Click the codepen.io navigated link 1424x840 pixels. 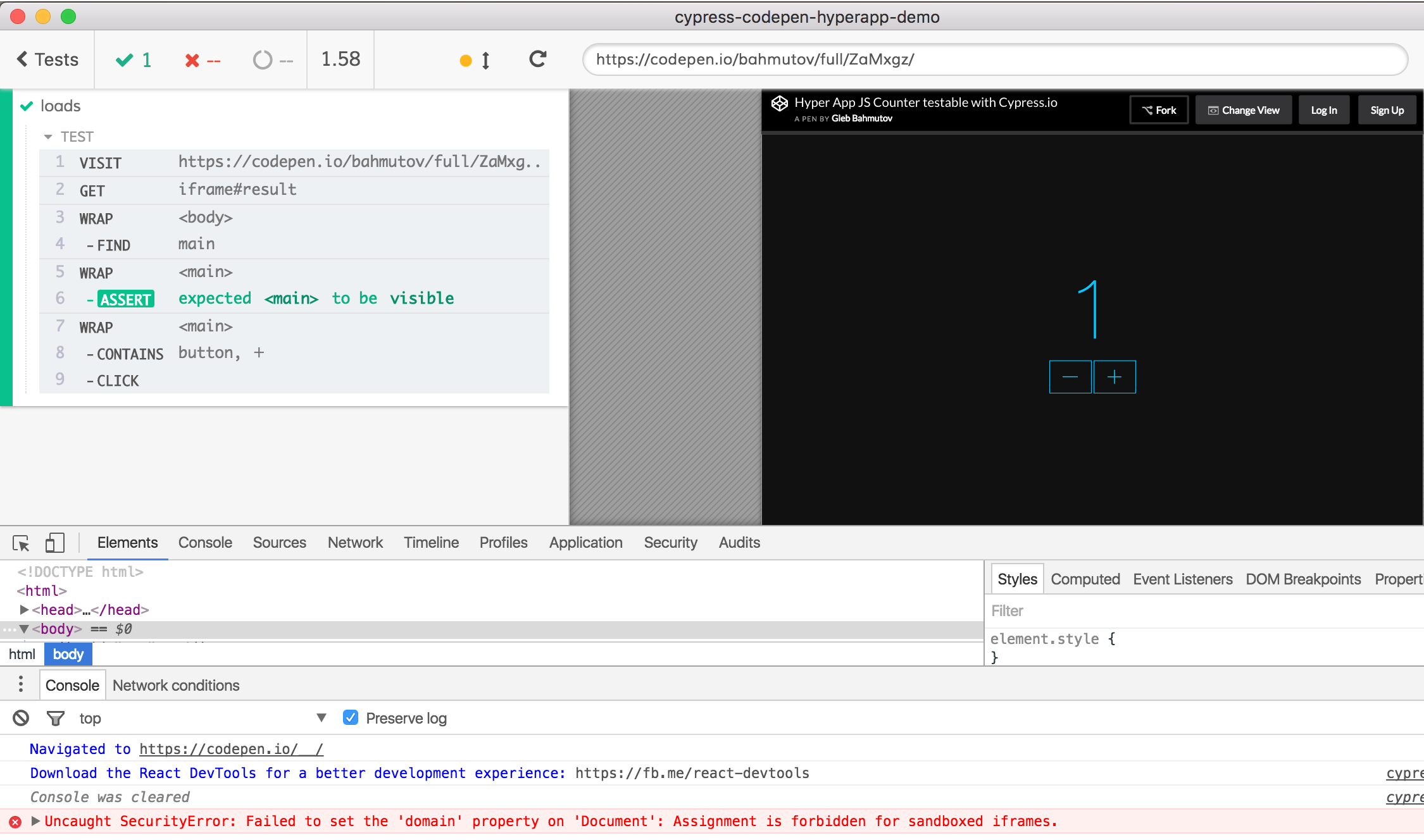(231, 749)
